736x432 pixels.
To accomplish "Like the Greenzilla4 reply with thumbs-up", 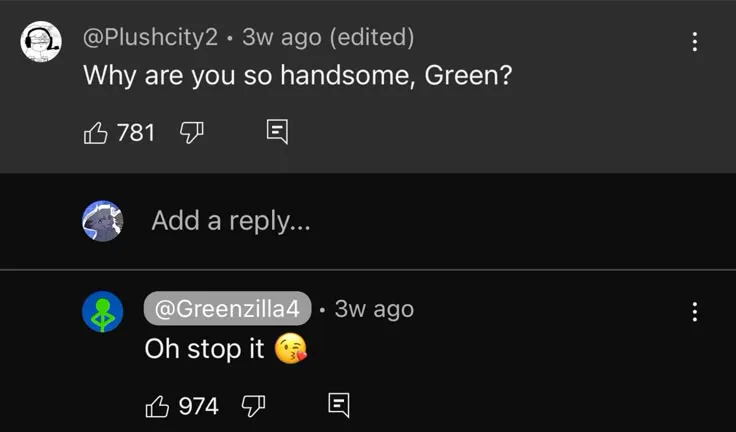I will point(157,405).
